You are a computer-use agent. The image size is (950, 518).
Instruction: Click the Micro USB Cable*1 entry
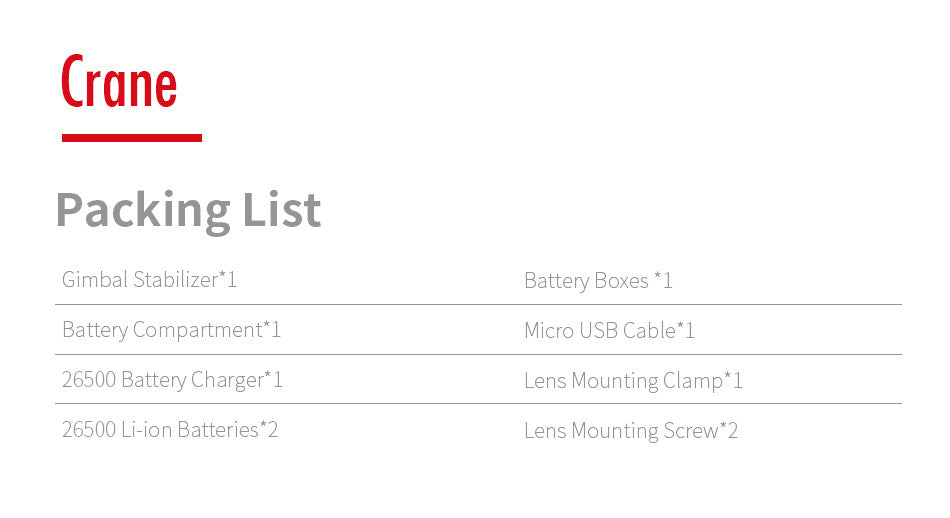pos(609,330)
